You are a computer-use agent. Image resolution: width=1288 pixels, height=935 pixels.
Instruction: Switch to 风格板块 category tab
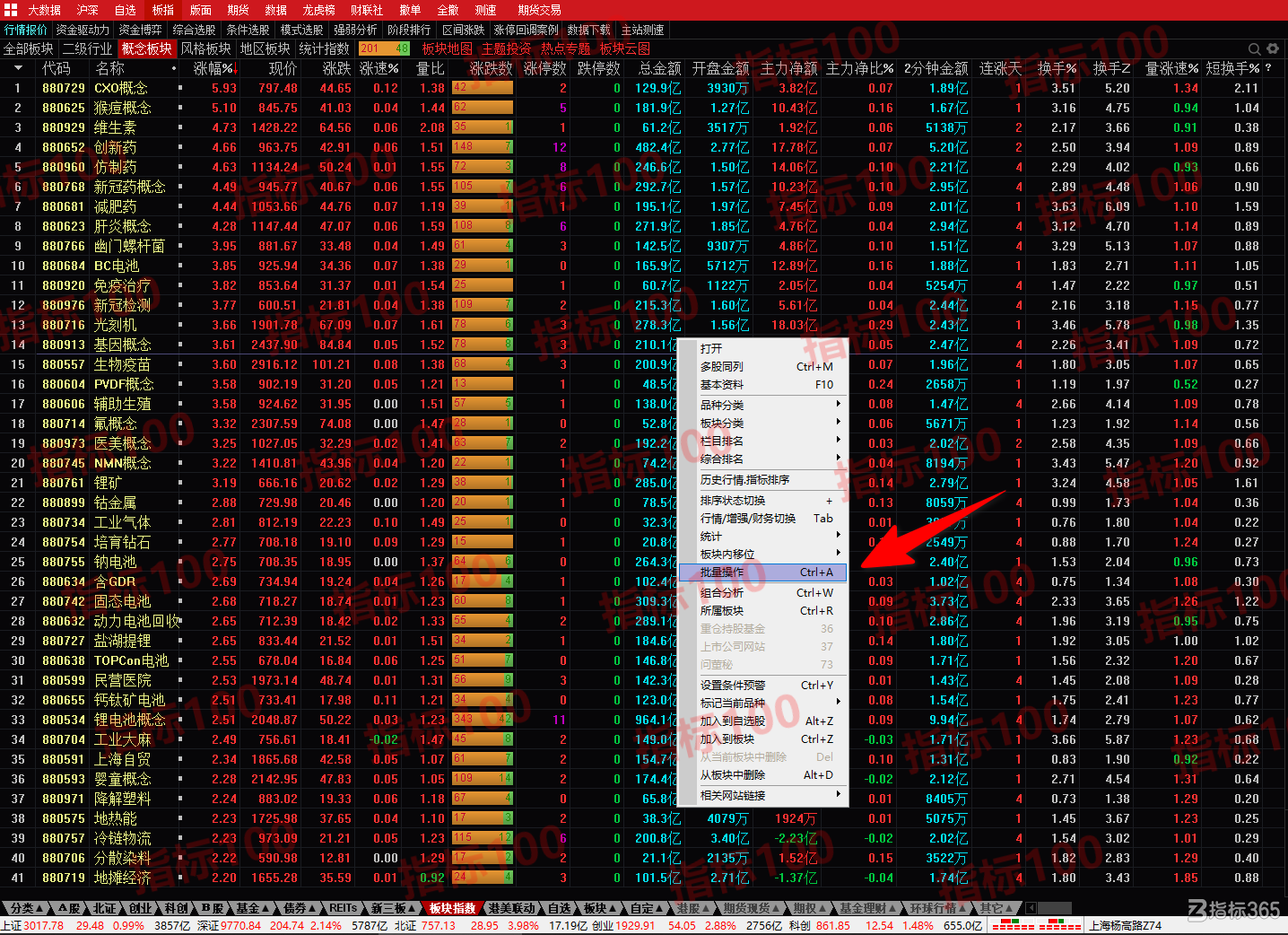pyautogui.click(x=205, y=48)
